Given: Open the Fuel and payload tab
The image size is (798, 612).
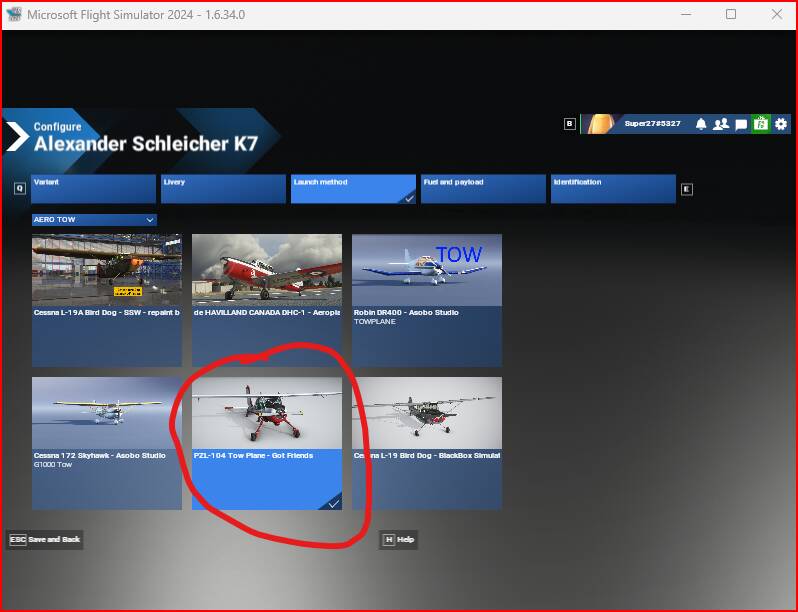Looking at the screenshot, I should [x=483, y=189].
